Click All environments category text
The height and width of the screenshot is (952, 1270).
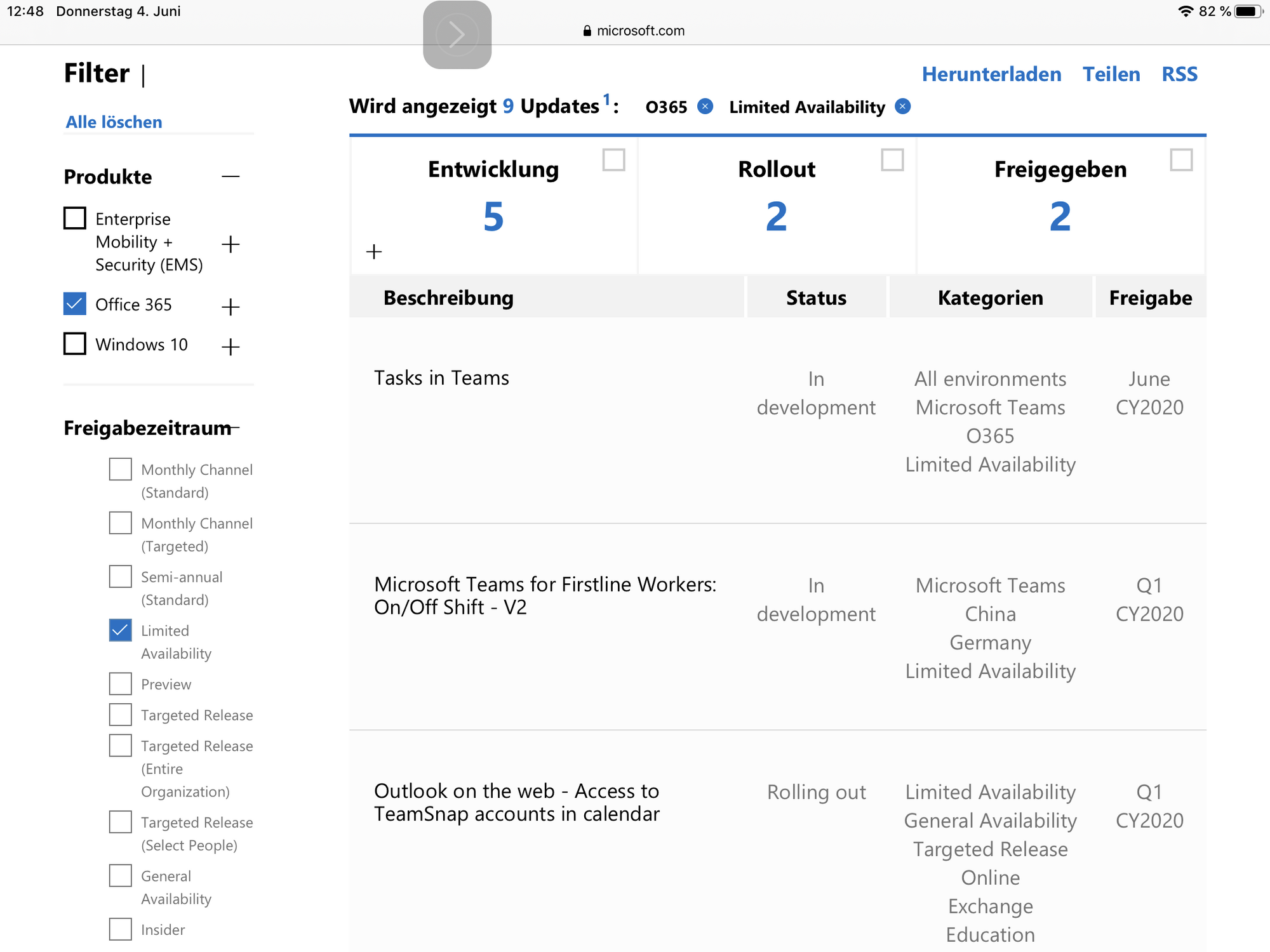click(x=990, y=379)
